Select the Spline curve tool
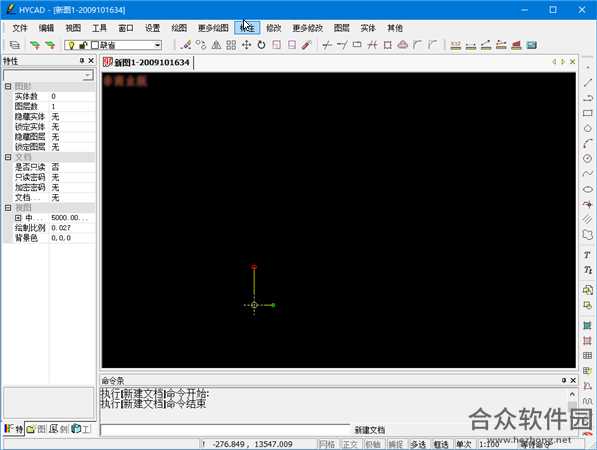Image resolution: width=597 pixels, height=450 pixels. [x=587, y=174]
